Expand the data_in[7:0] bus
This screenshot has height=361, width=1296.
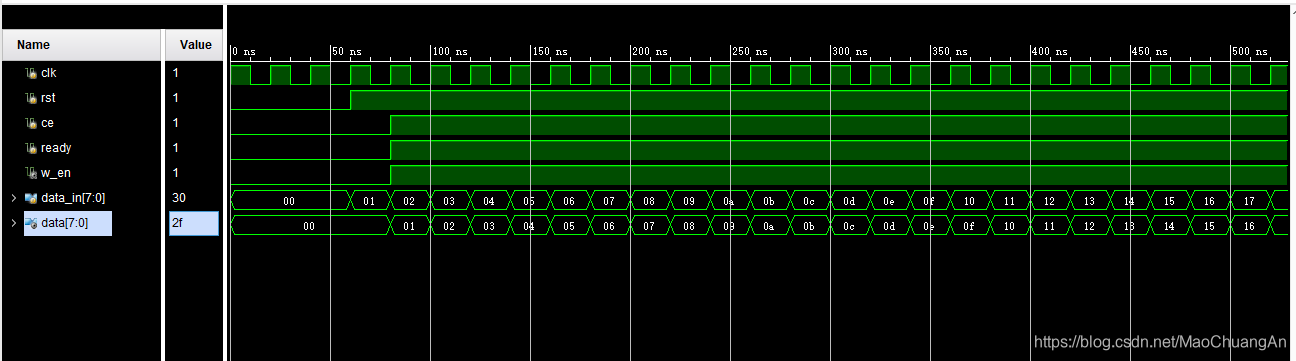13,198
